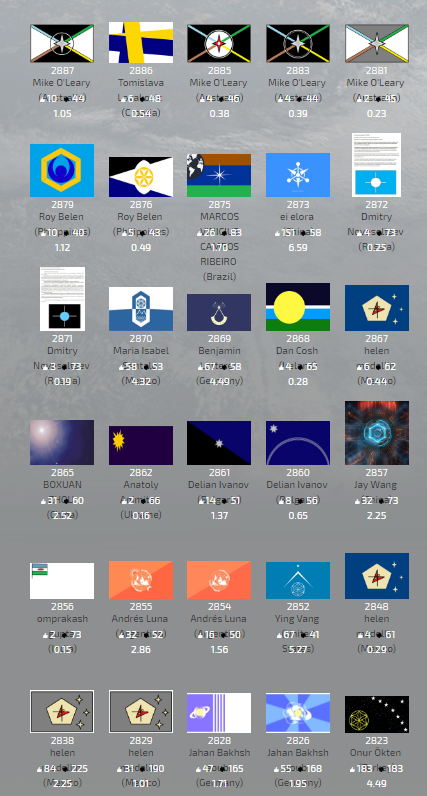Image resolution: width=427 pixels, height=796 pixels.
Task: Click the name omprakash under flag 2856
Action: (x=62, y=619)
